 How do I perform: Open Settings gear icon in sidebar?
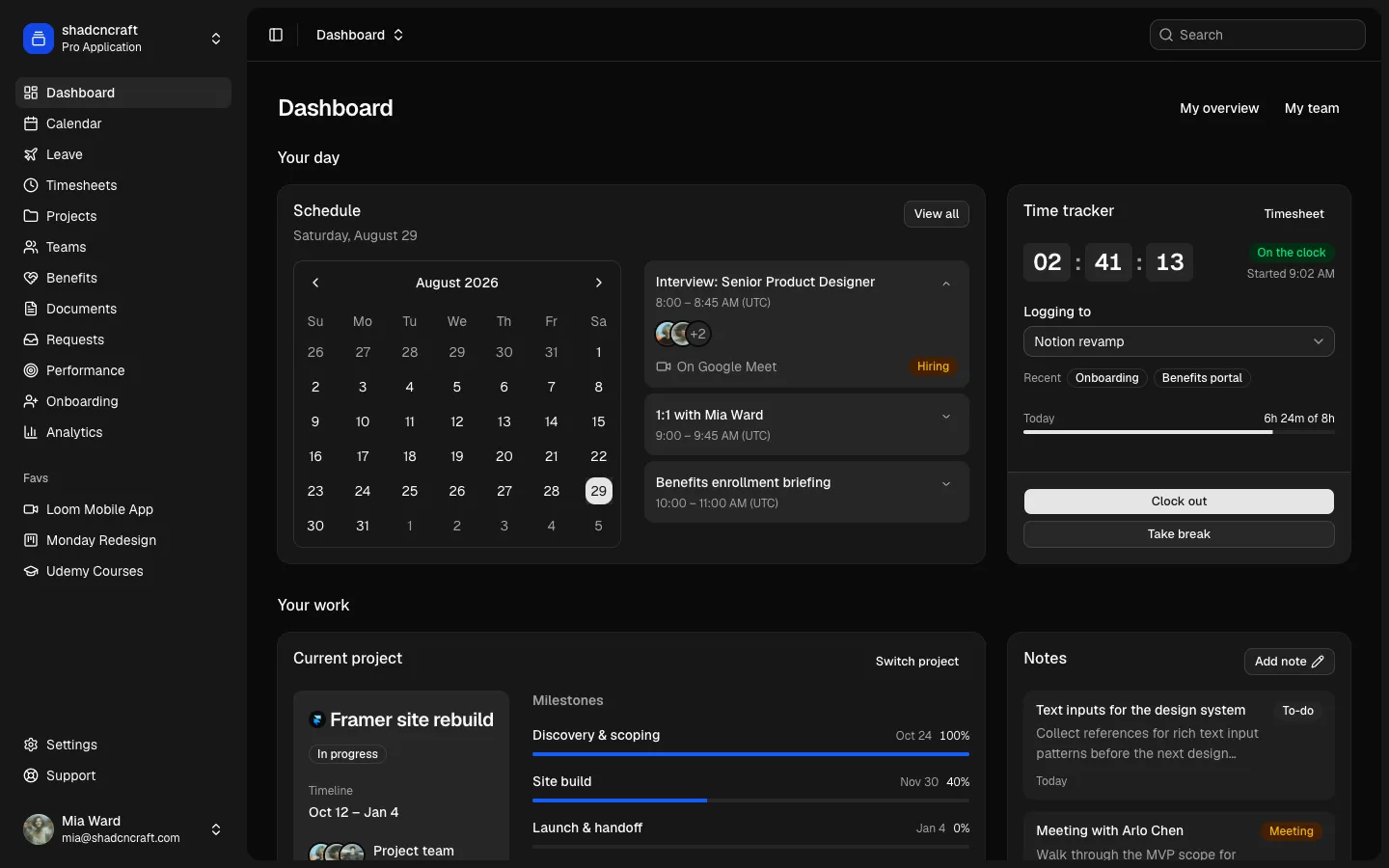coord(31,745)
